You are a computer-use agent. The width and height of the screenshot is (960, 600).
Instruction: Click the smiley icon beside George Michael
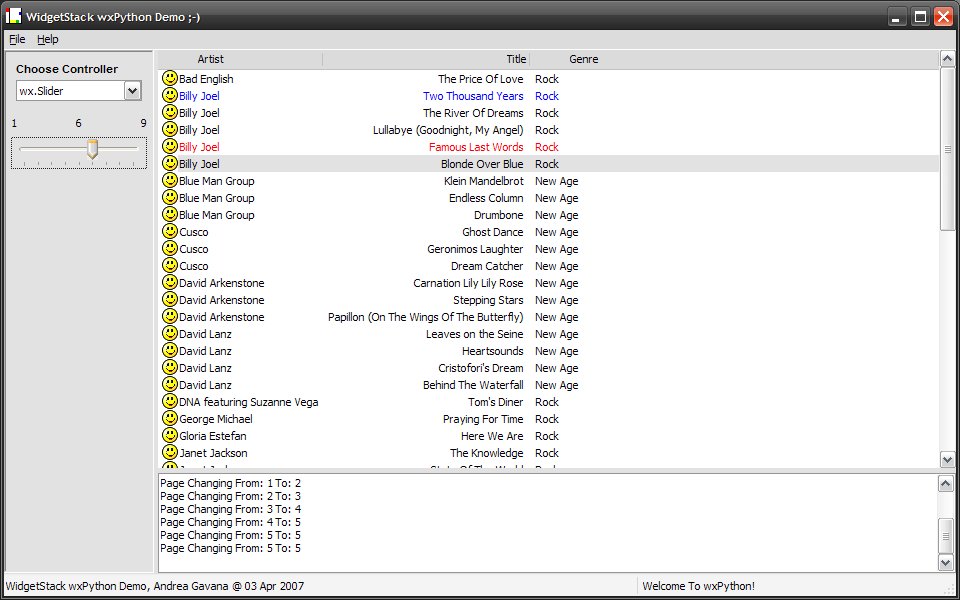(x=170, y=419)
